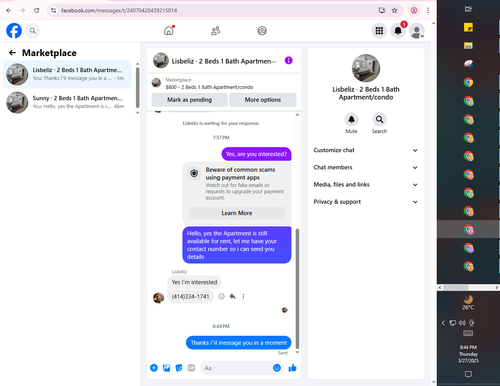Click the address bar URL
Screen dimensions: 500x386
[119, 10]
